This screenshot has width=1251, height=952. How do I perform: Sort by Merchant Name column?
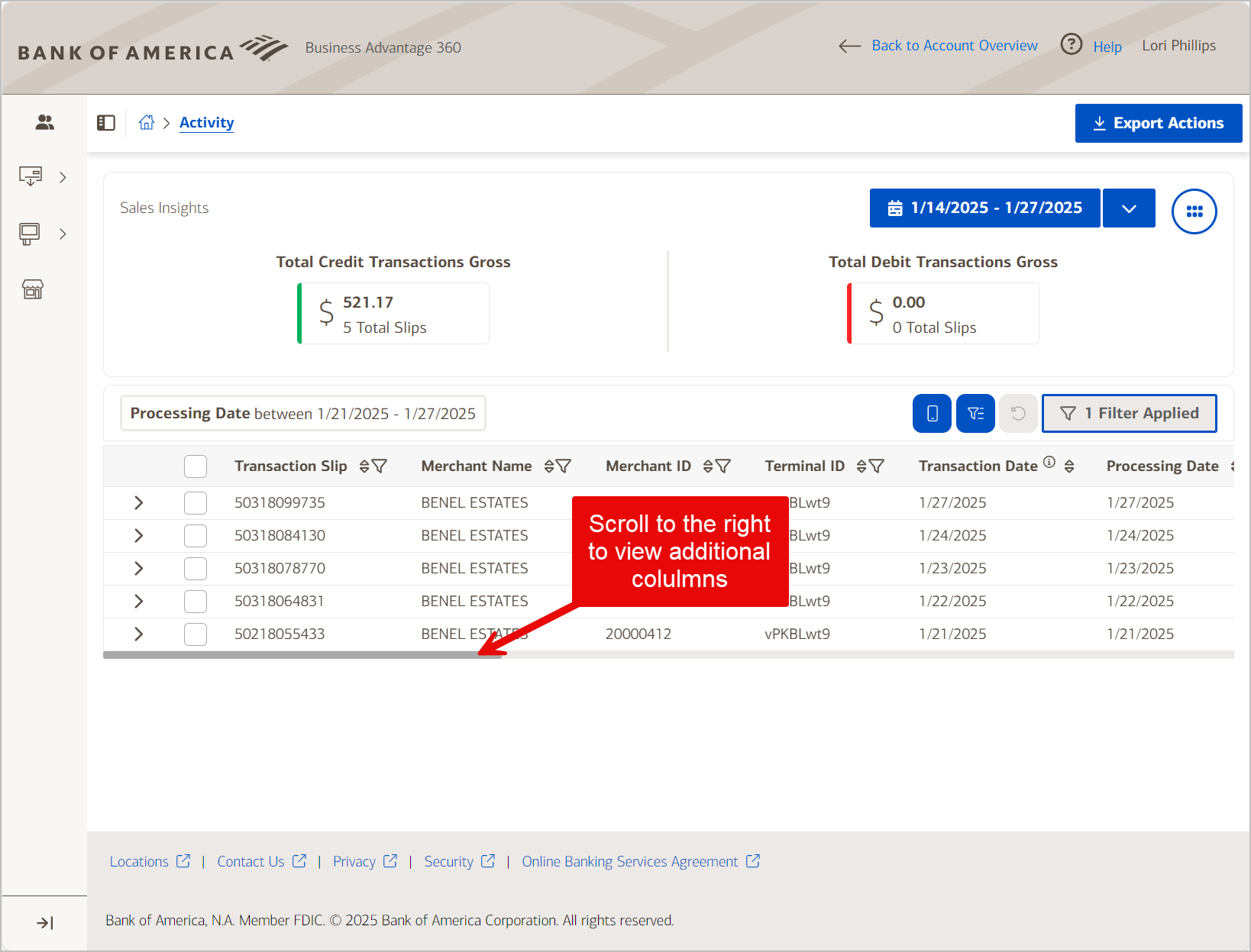[549, 466]
